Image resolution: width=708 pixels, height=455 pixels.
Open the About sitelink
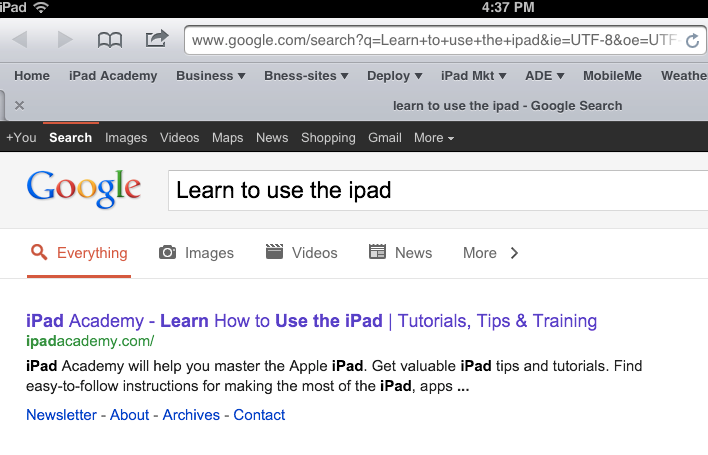(x=129, y=415)
